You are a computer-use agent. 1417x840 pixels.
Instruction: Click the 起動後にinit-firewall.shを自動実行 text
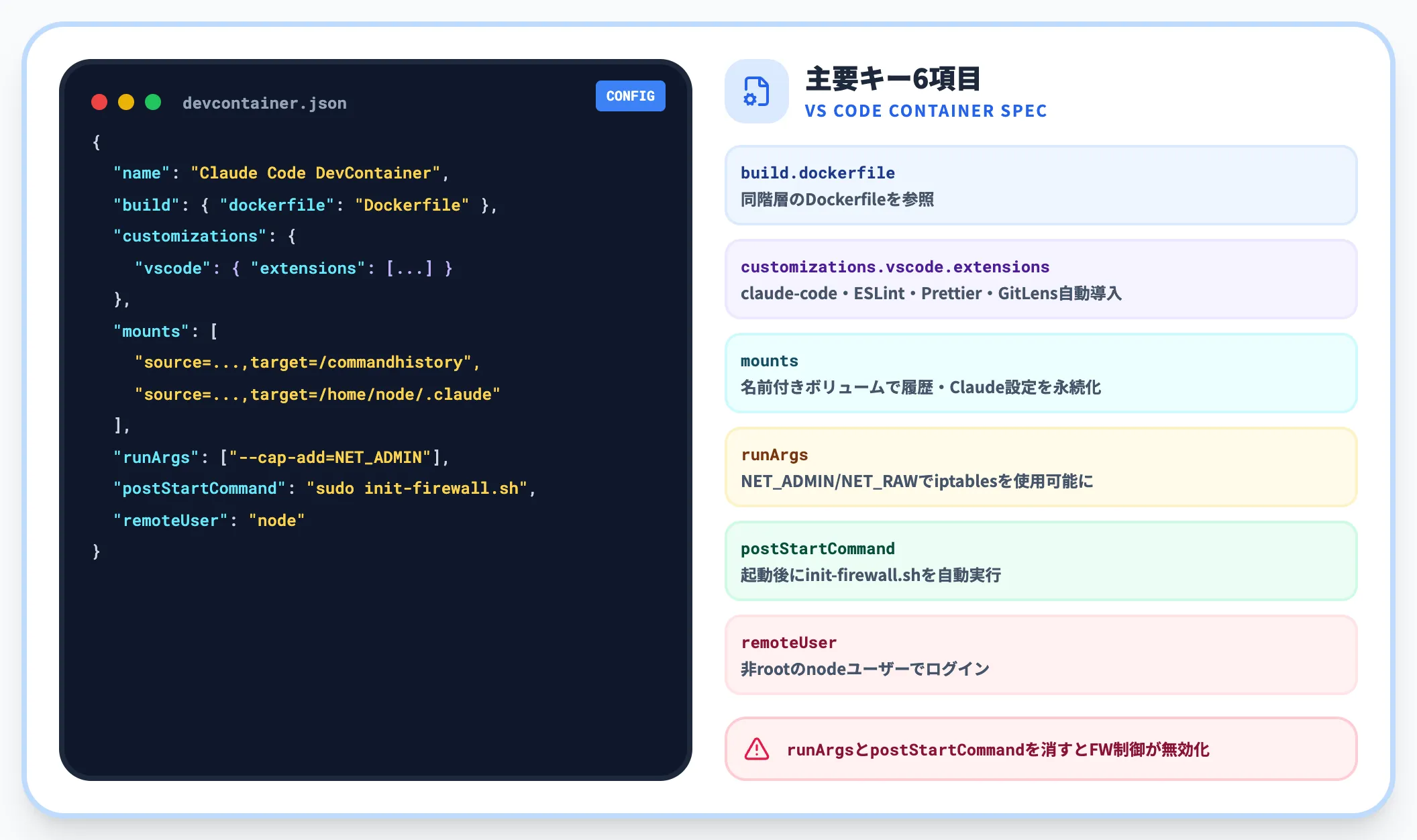click(871, 575)
